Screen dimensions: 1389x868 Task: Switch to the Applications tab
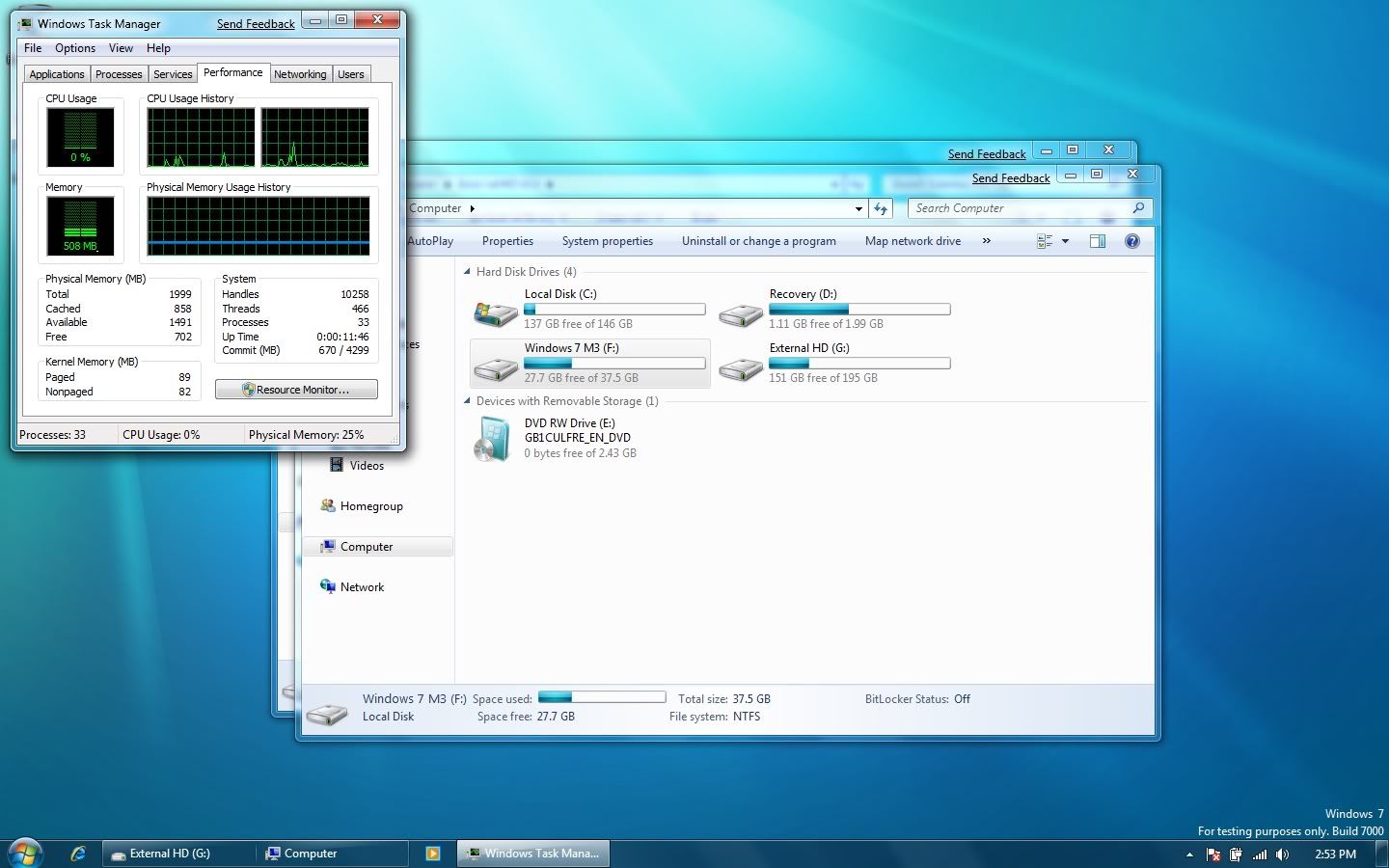pos(57,74)
